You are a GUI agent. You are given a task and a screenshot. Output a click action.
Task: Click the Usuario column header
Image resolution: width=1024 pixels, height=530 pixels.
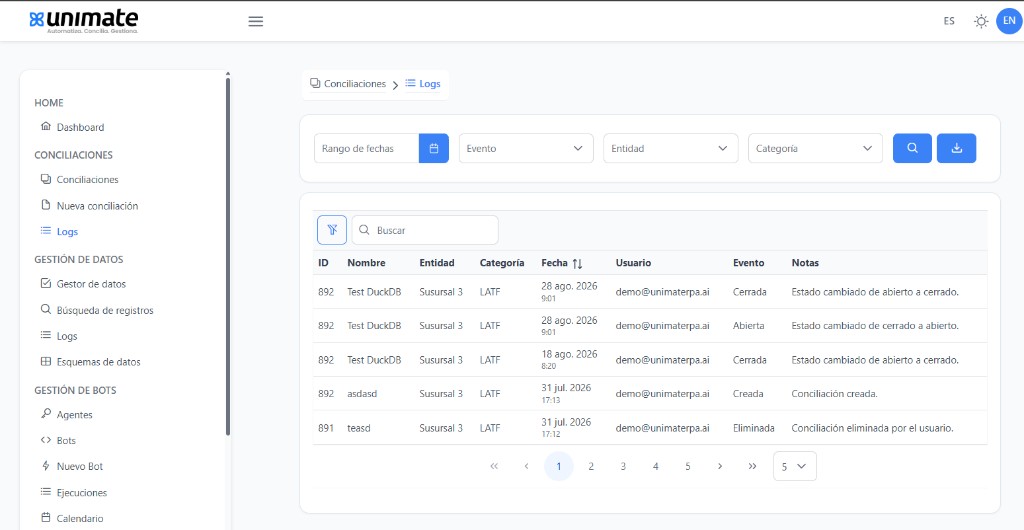pyautogui.click(x=633, y=263)
